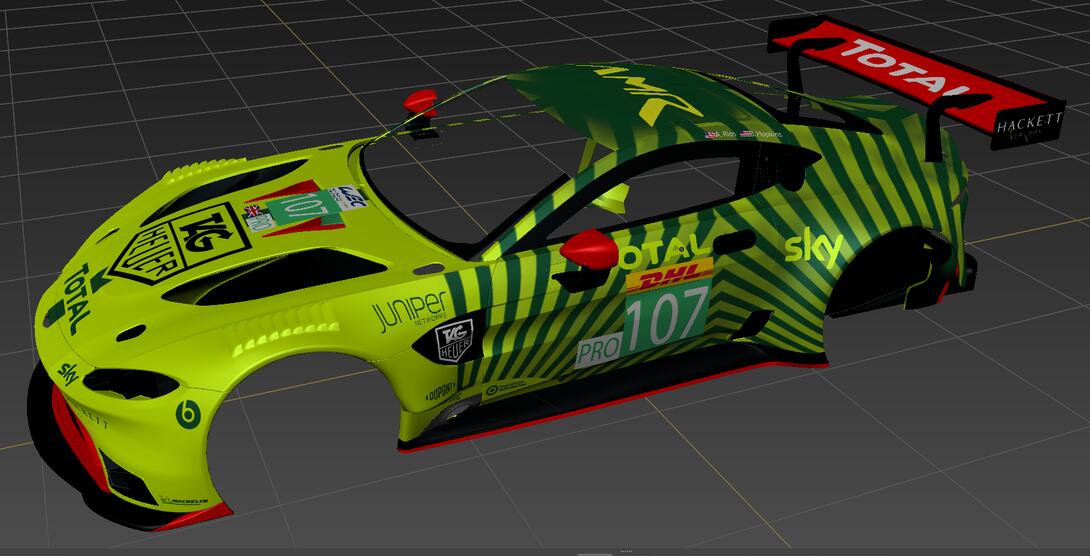Click the red side mirror on the door
1090x556 pixels.
pos(589,249)
